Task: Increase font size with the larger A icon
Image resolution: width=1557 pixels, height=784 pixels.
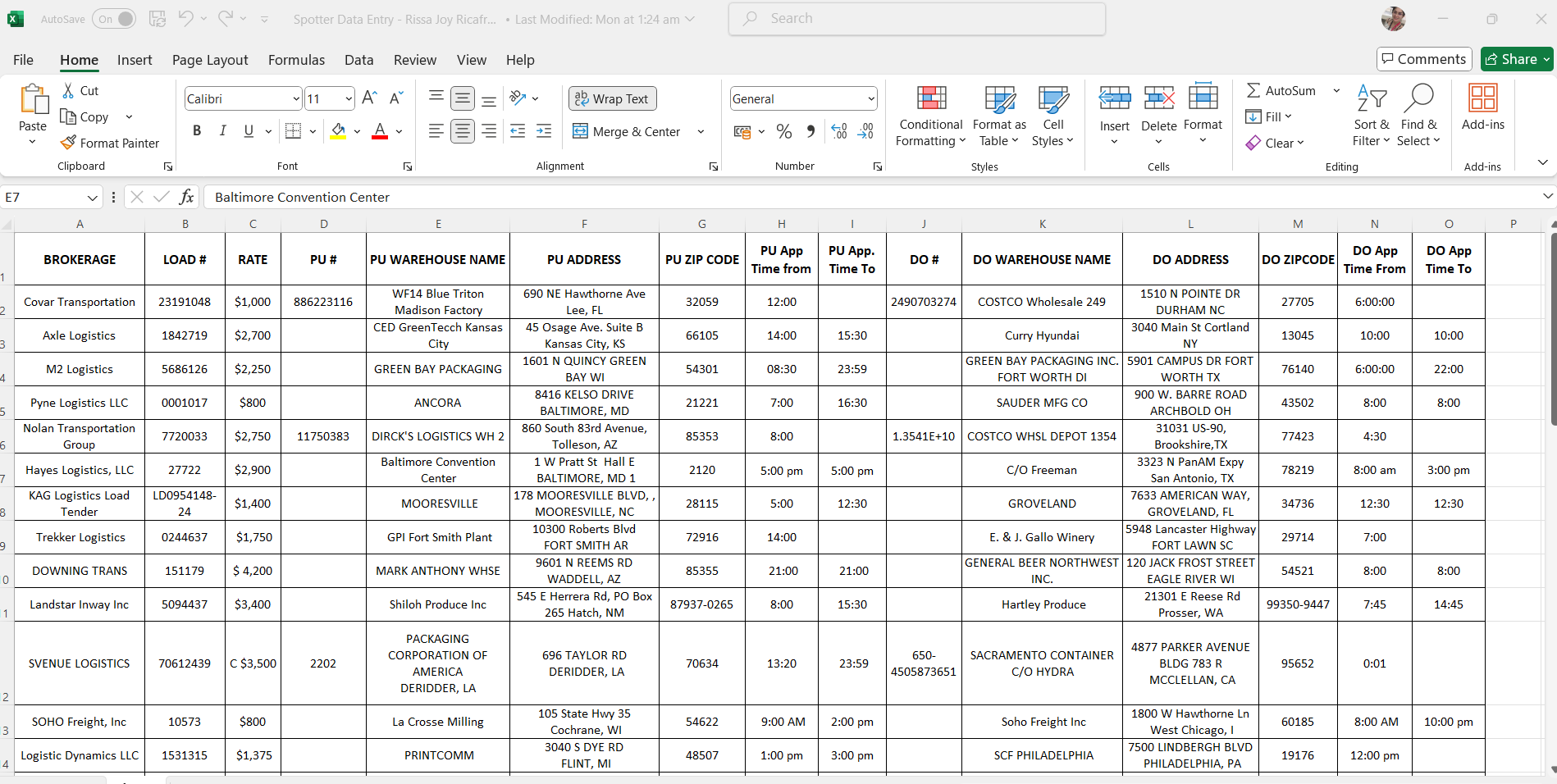Action: pyautogui.click(x=369, y=98)
